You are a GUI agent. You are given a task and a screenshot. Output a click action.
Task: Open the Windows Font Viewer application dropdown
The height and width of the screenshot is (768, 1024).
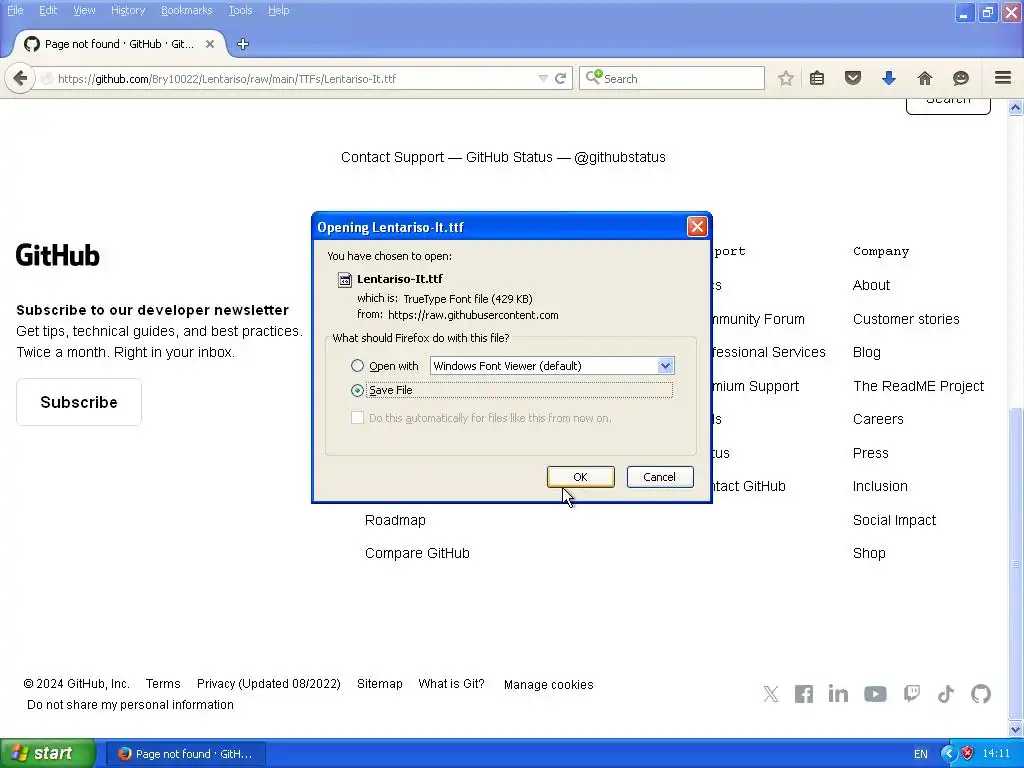click(552, 366)
